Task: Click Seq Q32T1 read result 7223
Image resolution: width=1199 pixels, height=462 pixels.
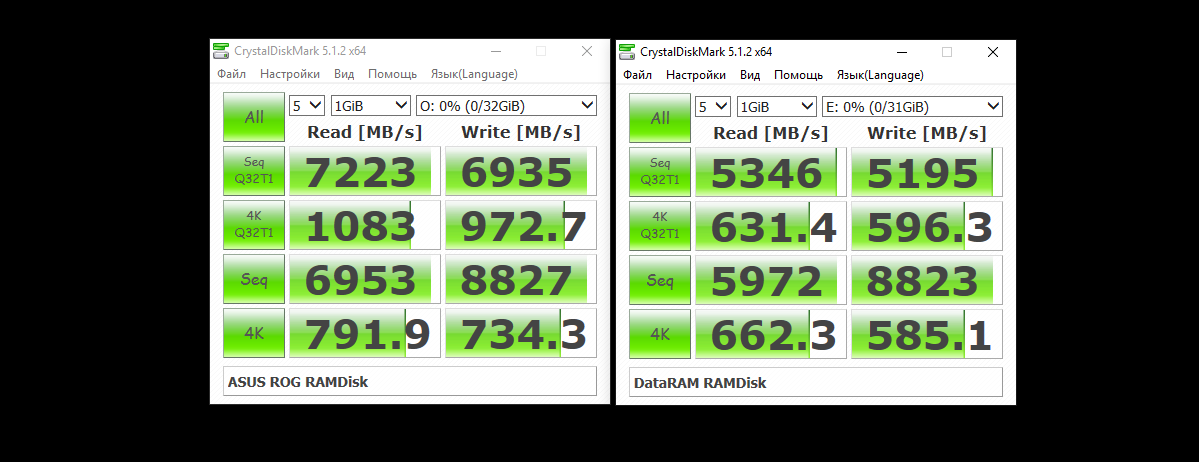Action: pos(365,171)
